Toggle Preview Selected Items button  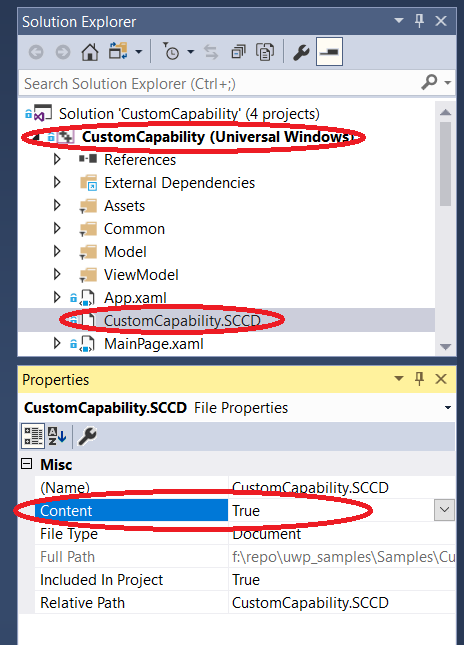[329, 51]
